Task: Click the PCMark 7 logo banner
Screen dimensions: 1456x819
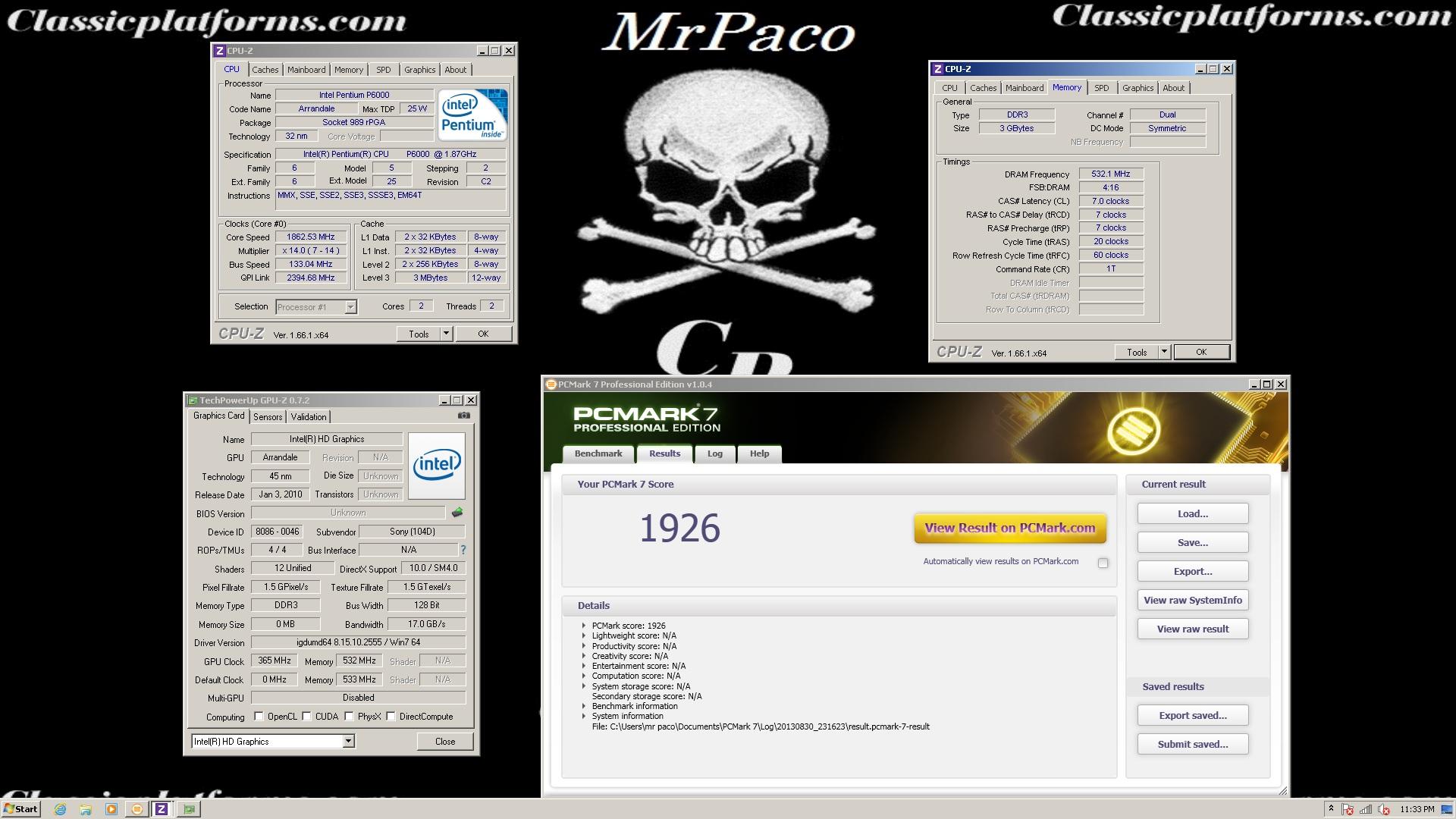Action: (647, 419)
